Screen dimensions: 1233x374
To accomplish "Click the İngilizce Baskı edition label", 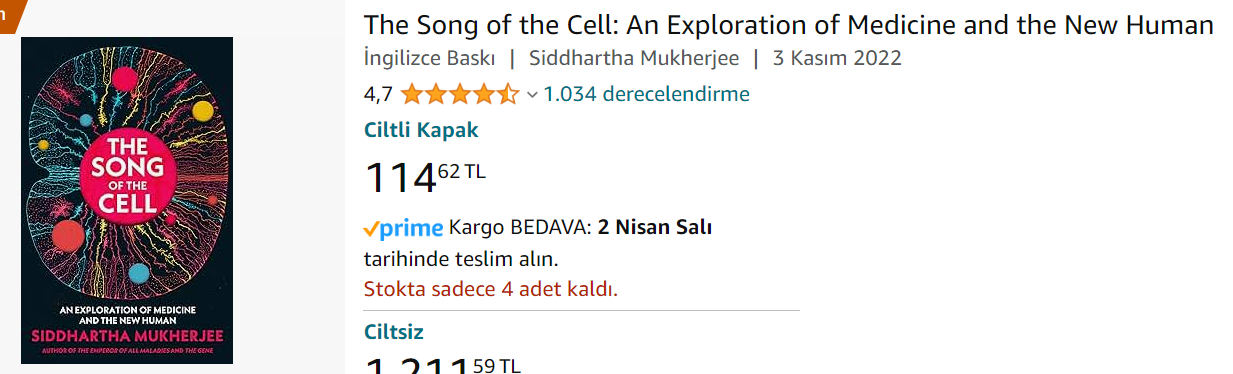I will (x=429, y=58).
